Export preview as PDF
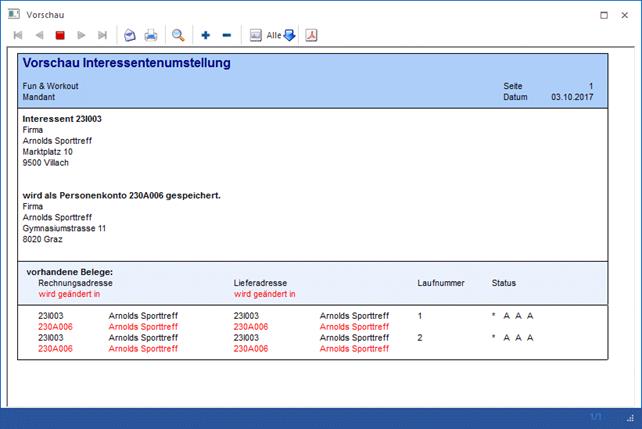Image resolution: width=642 pixels, height=429 pixels. (311, 35)
